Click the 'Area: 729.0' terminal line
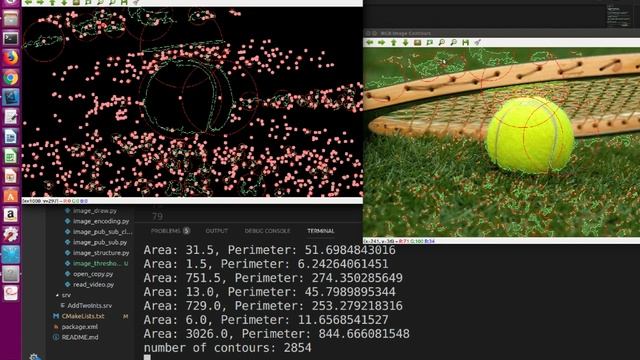Viewport: 640px width, 360px height. coord(273,306)
